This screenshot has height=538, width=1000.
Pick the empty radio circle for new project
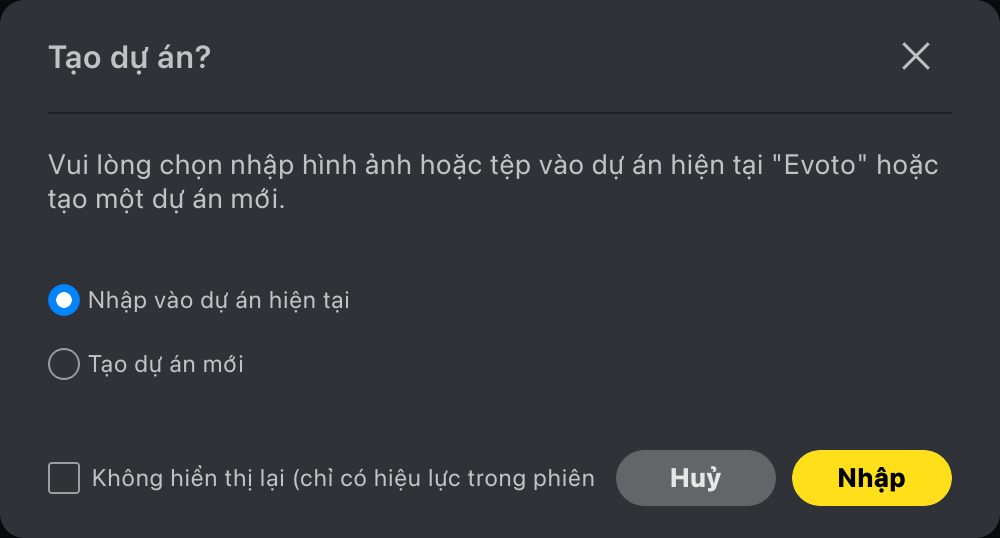click(x=64, y=364)
